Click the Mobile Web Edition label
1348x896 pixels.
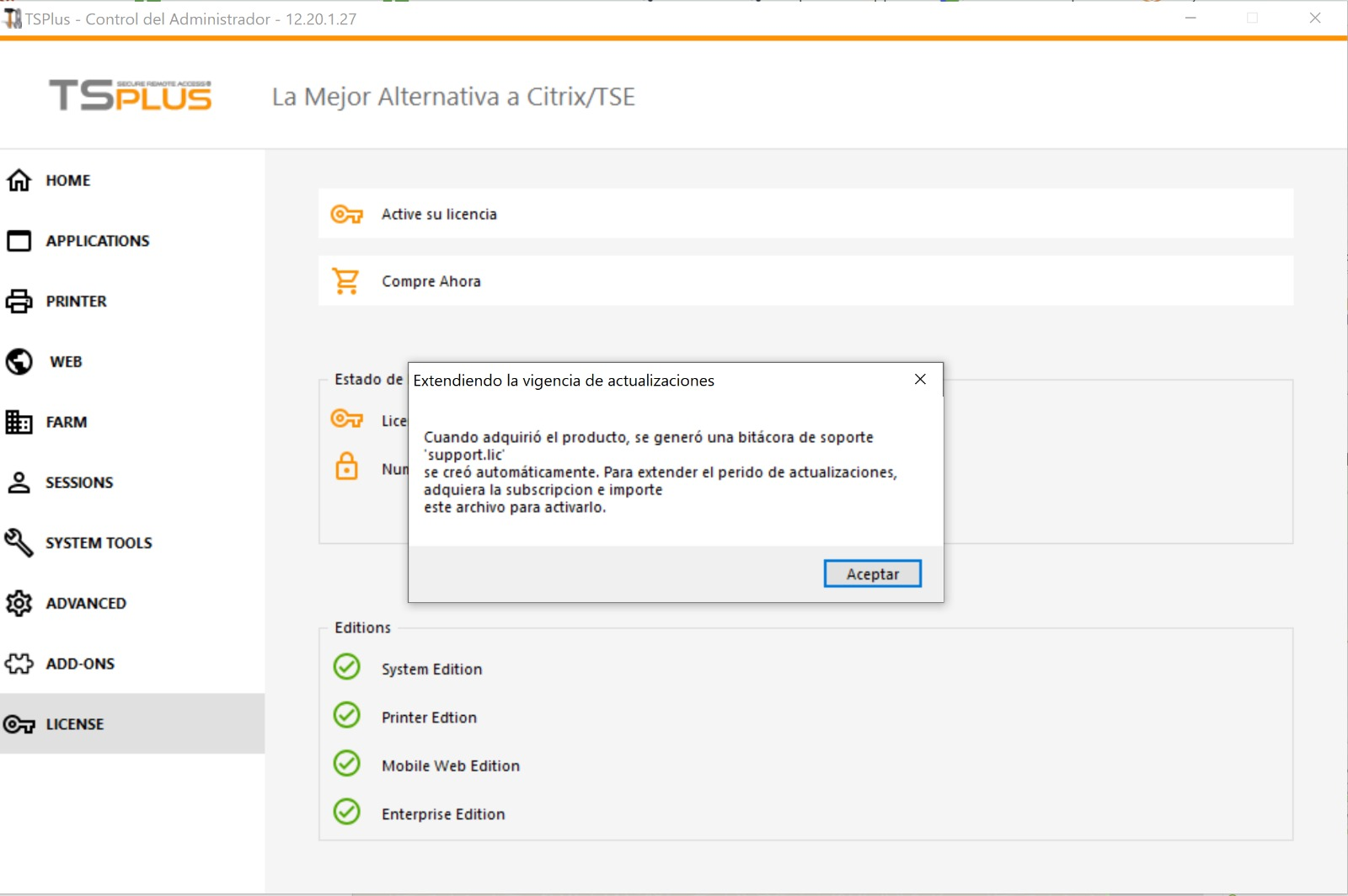tap(451, 765)
